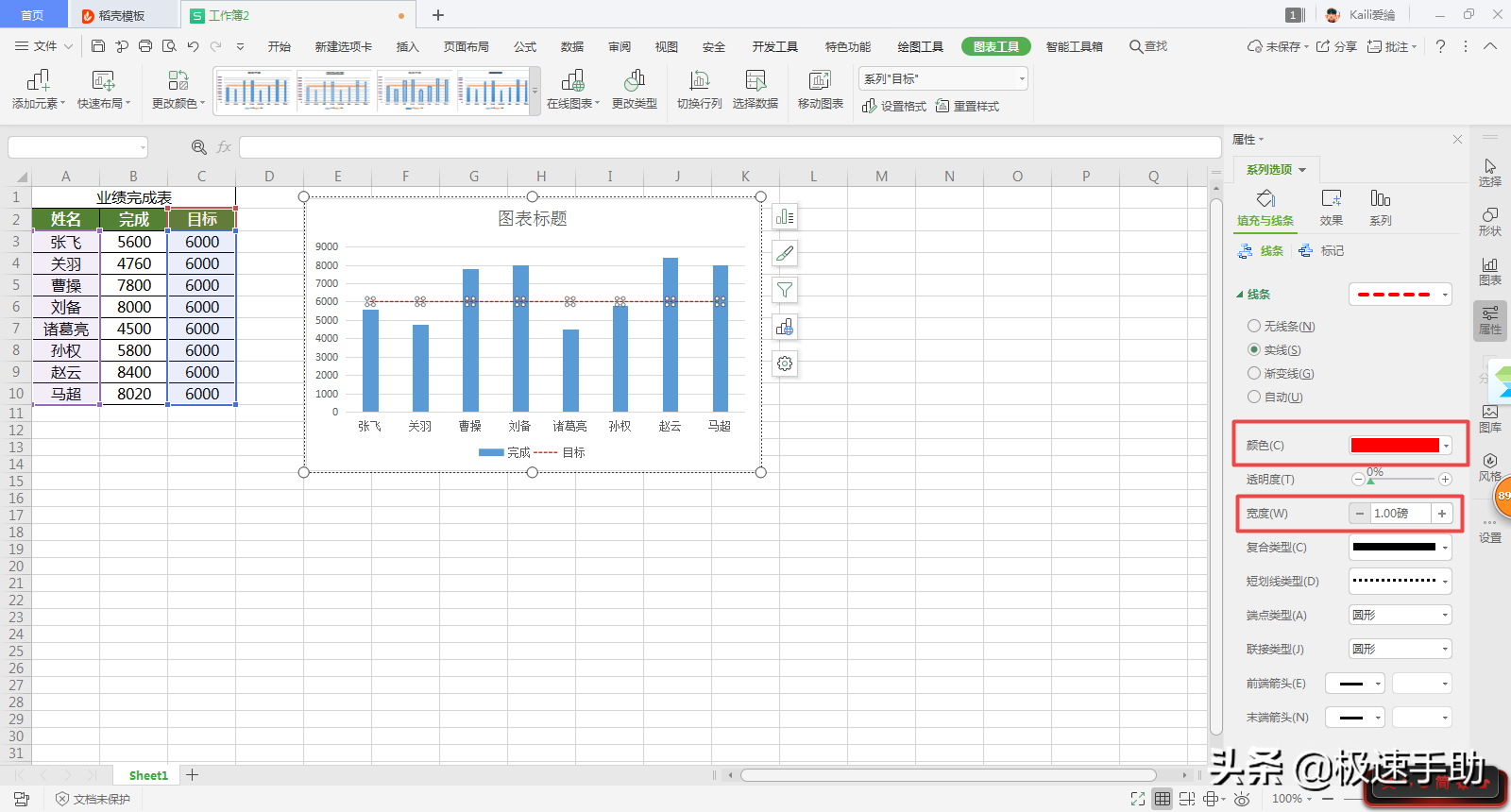1511x812 pixels.
Task: Open the Begin arrow (前端箭头) type dropdown
Action: click(x=1355, y=684)
